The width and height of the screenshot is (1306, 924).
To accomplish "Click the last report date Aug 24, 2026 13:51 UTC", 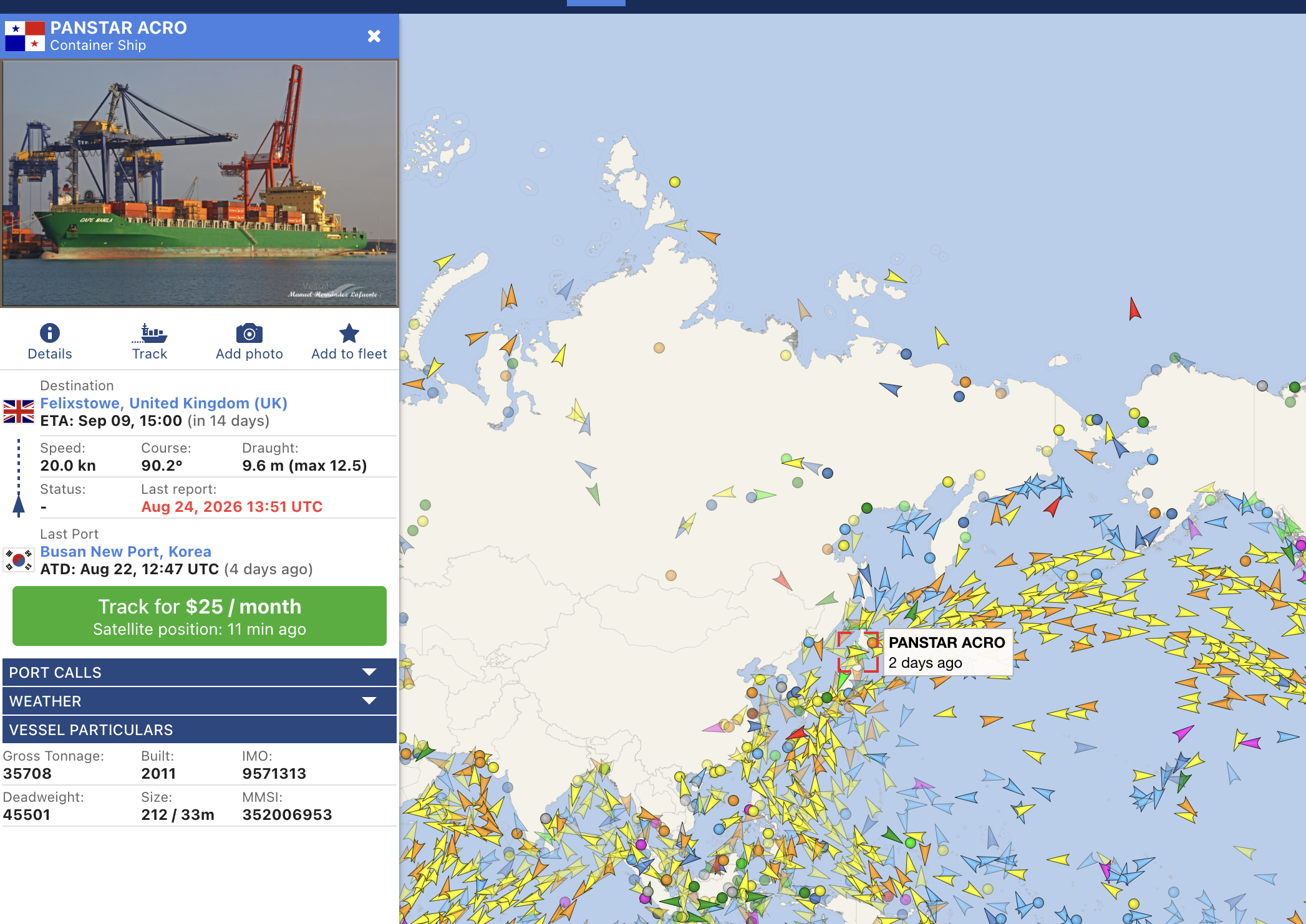I will click(231, 507).
